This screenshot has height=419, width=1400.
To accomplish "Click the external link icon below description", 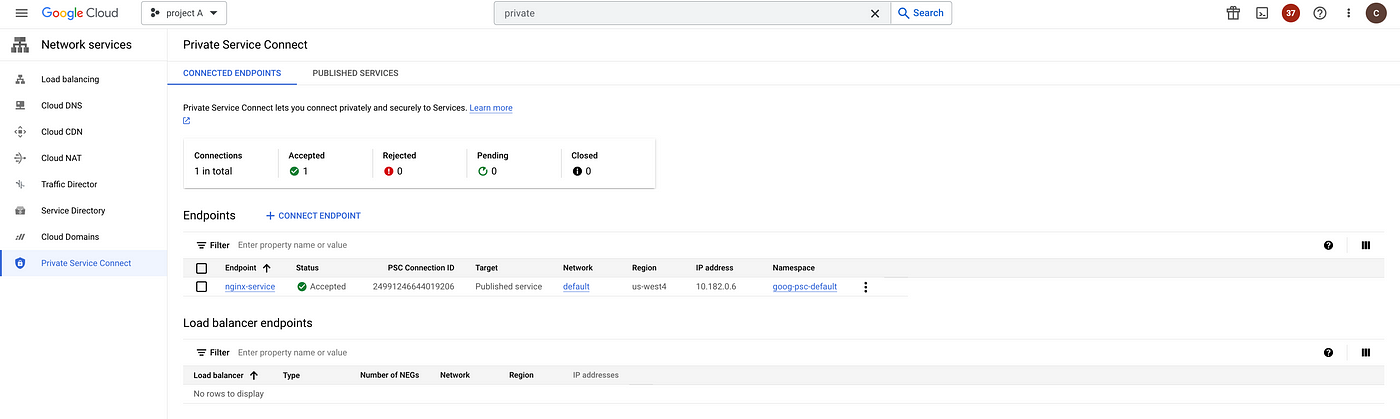I will 187,121.
